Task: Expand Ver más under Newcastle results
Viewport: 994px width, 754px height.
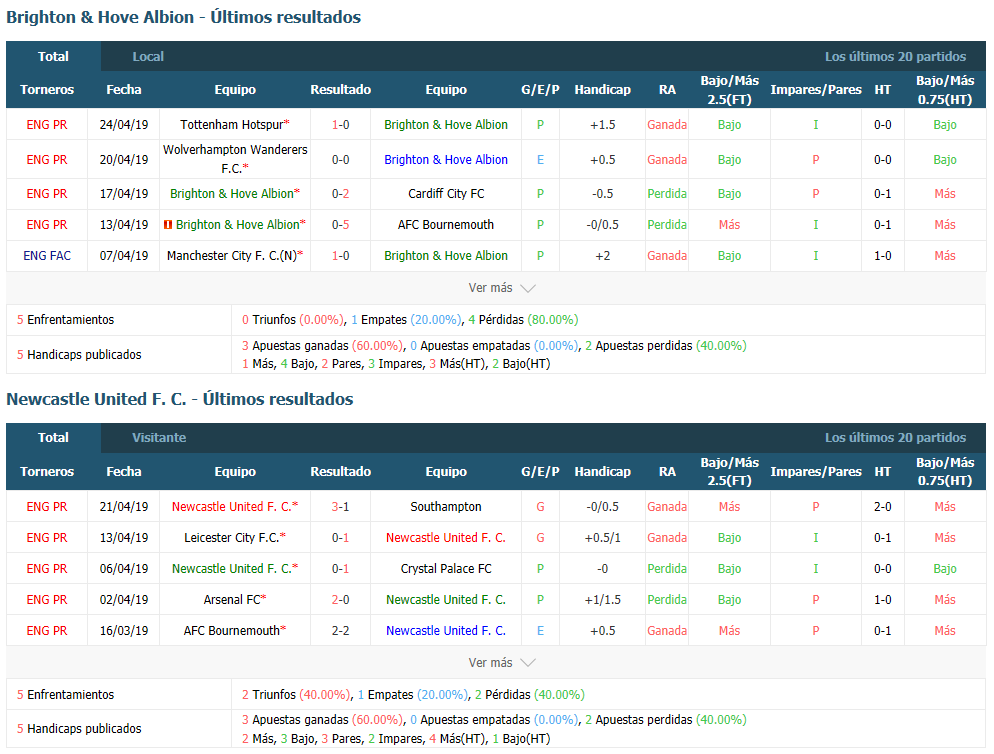Action: 501,663
